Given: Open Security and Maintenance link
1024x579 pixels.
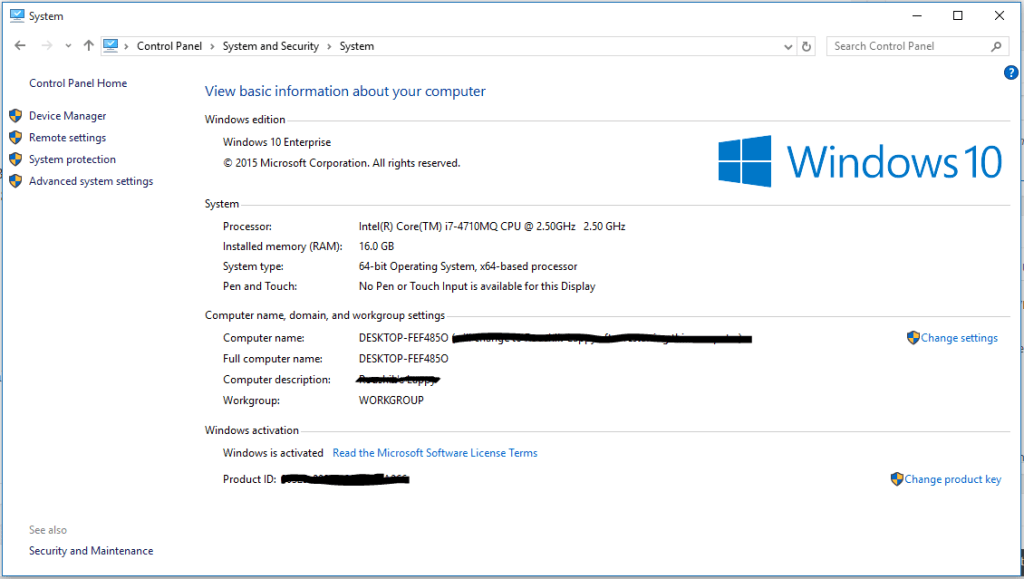Looking at the screenshot, I should 91,551.
